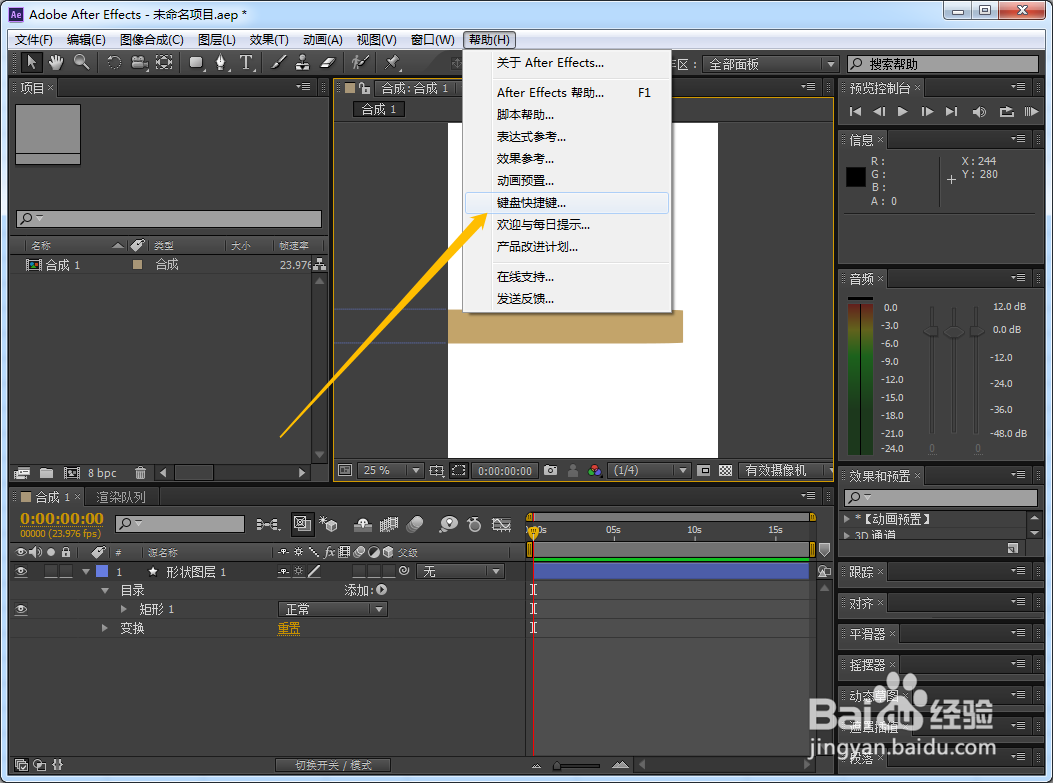Hide 矩形 1 visibility eye
The height and width of the screenshot is (783, 1053).
tap(21, 609)
